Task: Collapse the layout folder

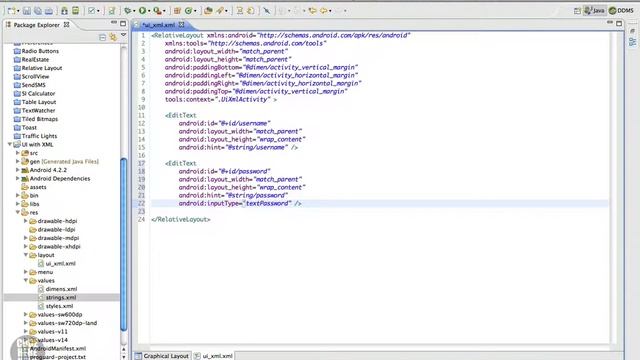Action: pyautogui.click(x=26, y=255)
